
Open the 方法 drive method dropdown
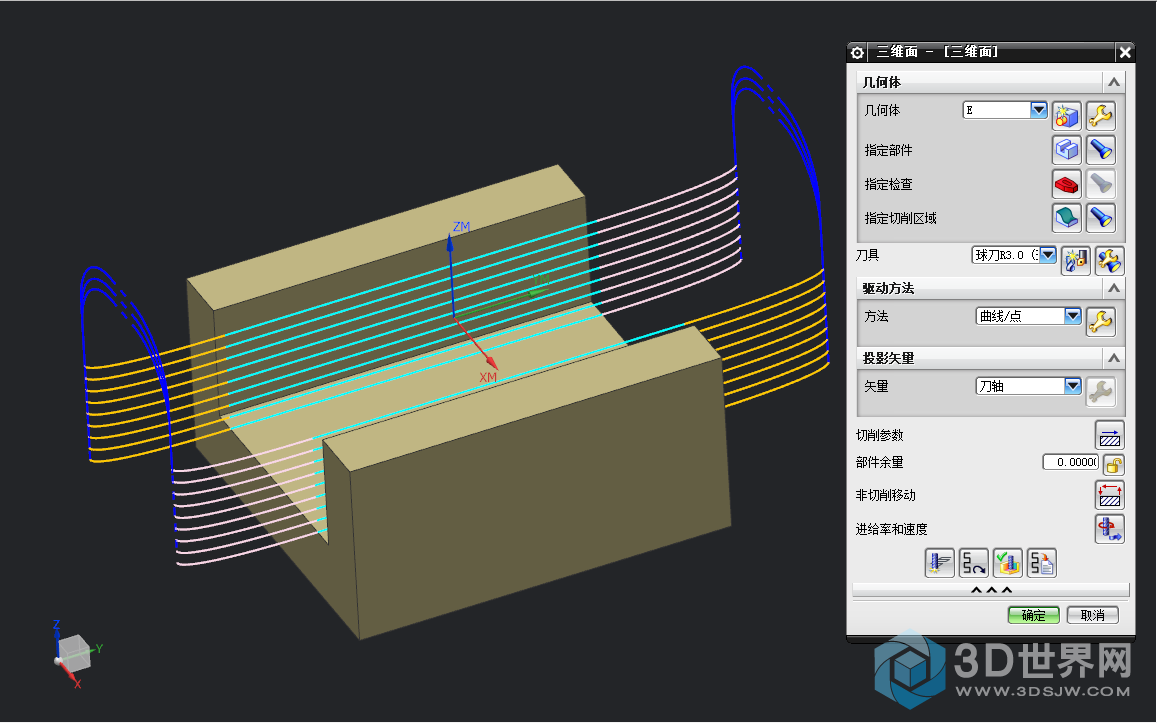point(1073,316)
